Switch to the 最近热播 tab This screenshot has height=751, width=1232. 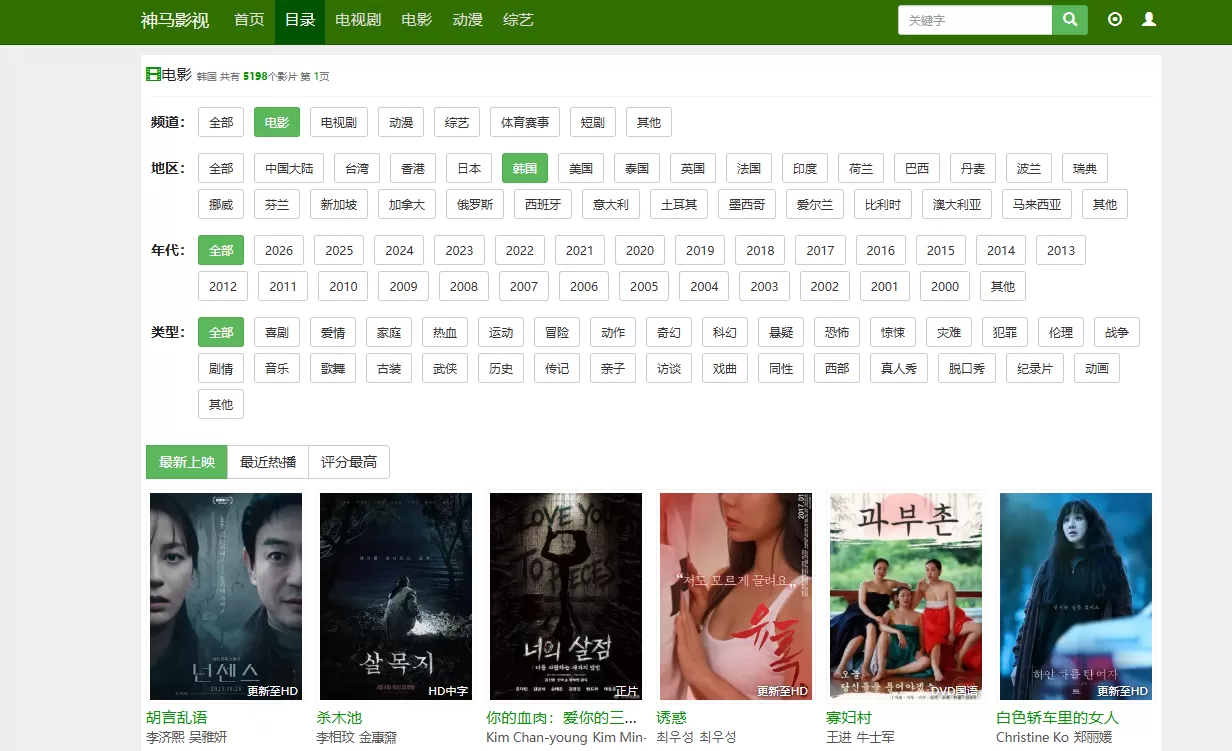(x=268, y=462)
